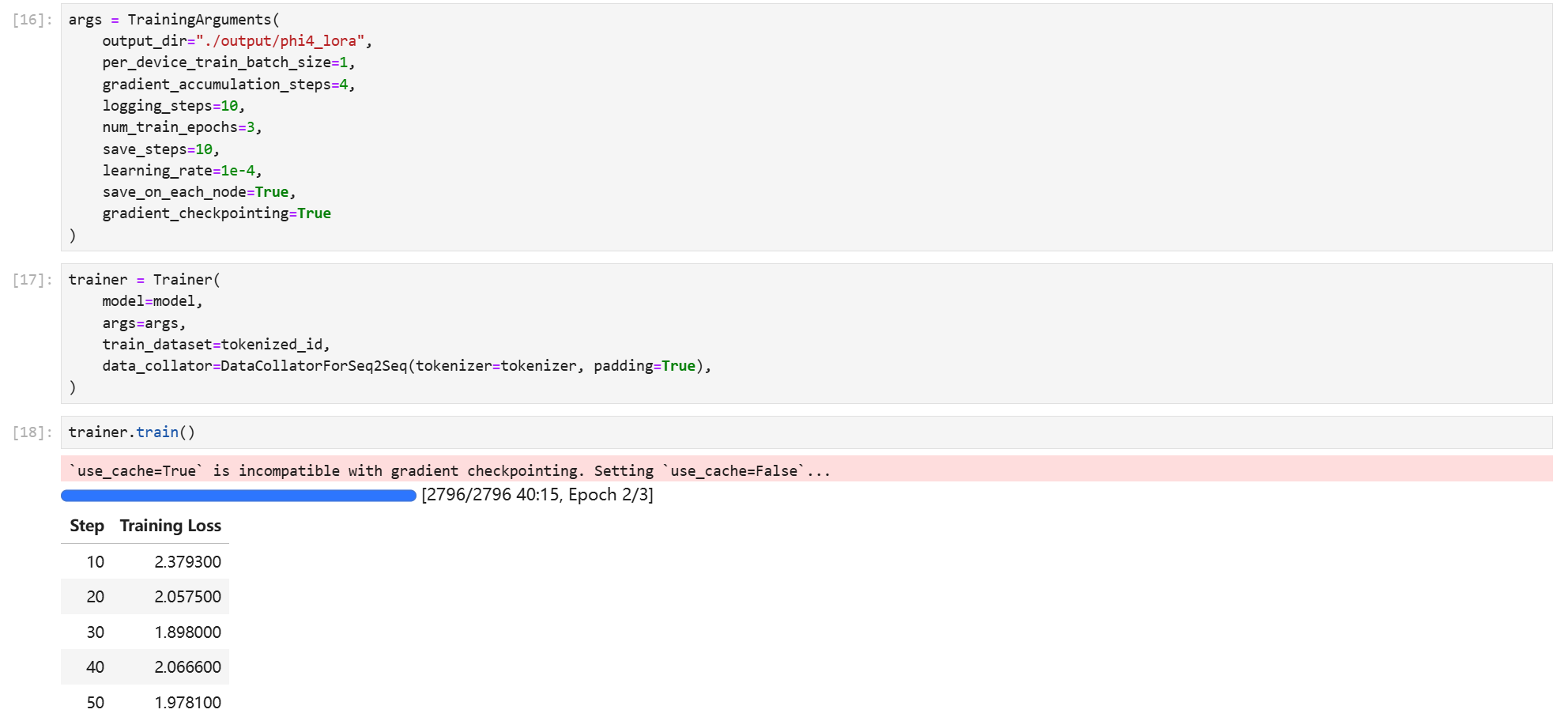
Task: Click the Step column header
Action: click(x=86, y=526)
